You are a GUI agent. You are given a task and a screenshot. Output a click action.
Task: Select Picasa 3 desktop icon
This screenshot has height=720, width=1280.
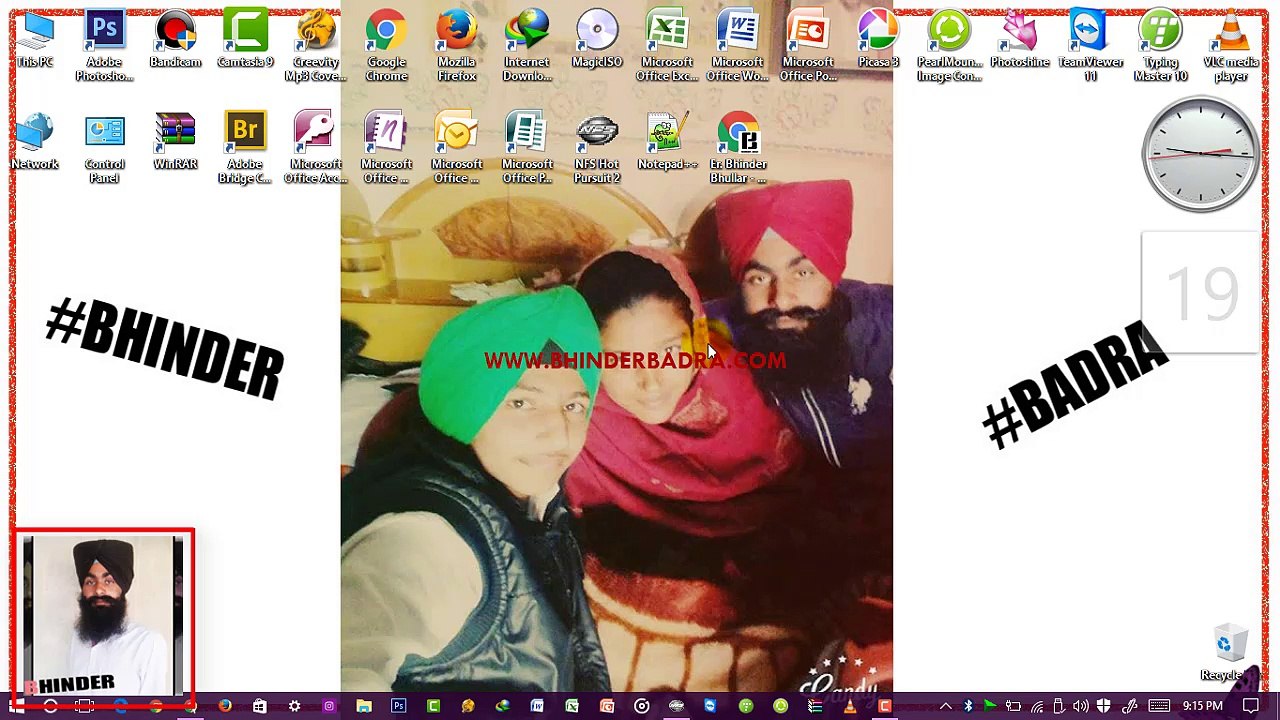tap(878, 40)
